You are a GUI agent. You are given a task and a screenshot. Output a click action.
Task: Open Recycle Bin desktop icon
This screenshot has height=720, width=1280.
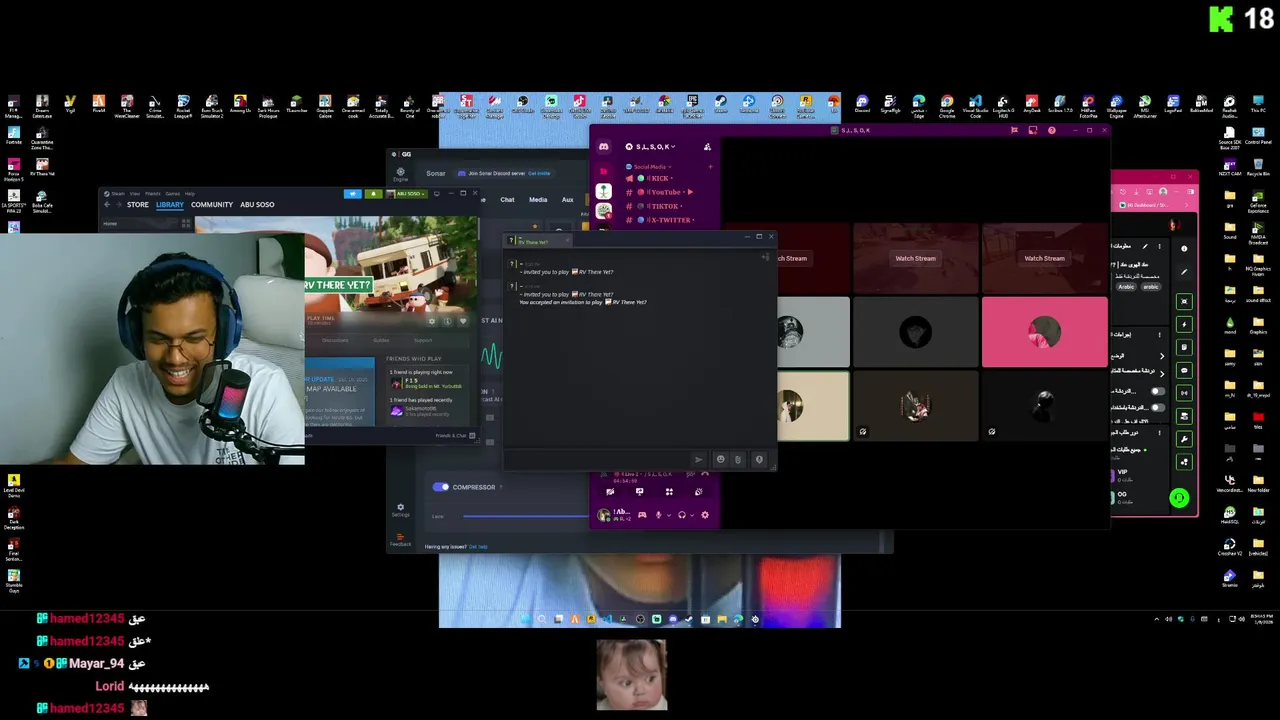[x=1258, y=167]
